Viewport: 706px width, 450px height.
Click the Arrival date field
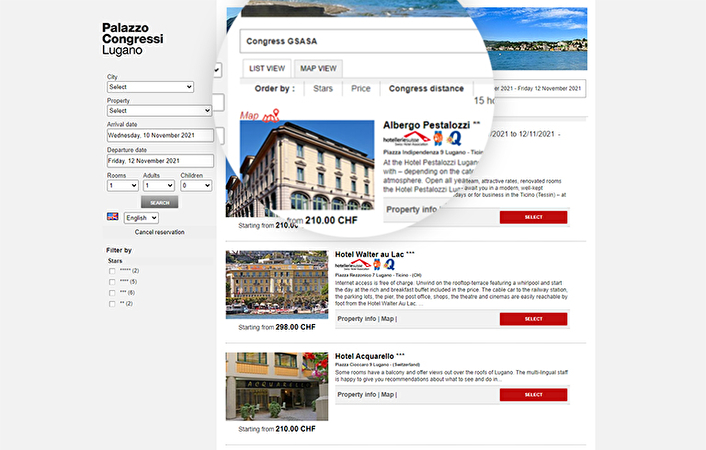point(160,136)
